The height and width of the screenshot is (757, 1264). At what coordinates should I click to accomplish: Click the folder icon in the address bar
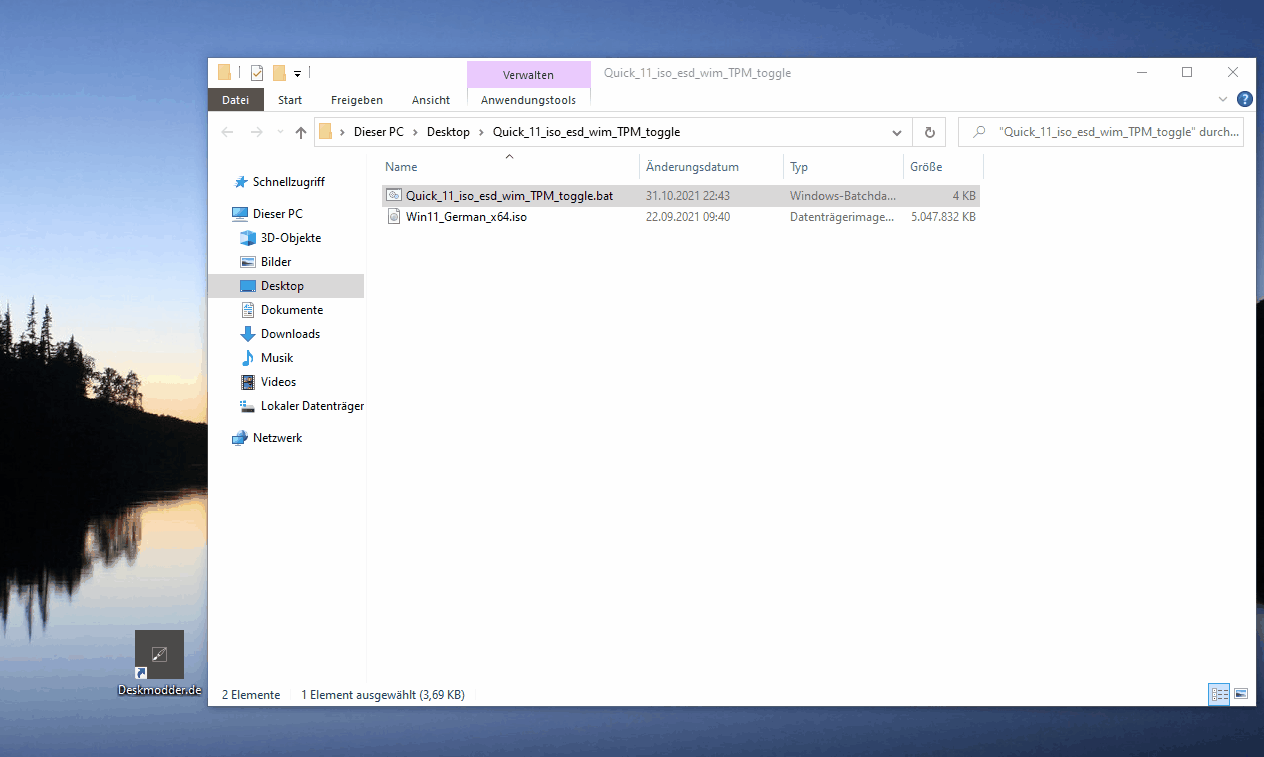coord(325,132)
